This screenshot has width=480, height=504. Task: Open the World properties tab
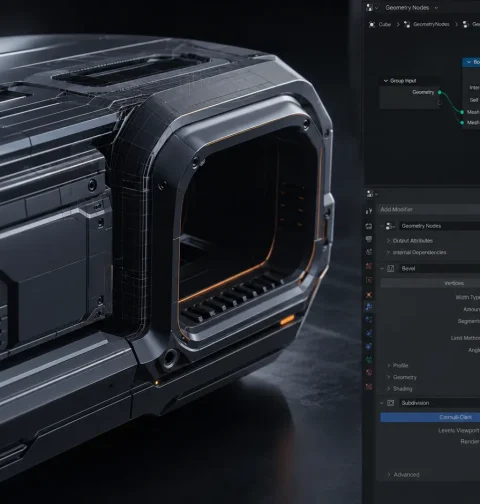pos(369,280)
